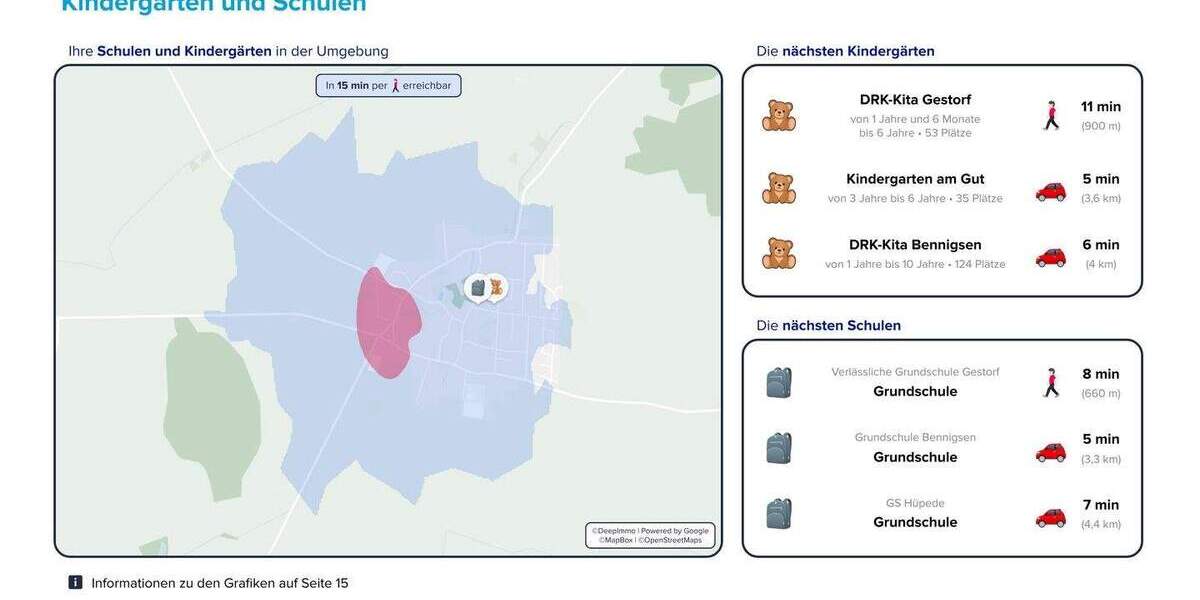
Task: Click the 'Die nächsten Kindergärten' heading
Action: [x=845, y=51]
